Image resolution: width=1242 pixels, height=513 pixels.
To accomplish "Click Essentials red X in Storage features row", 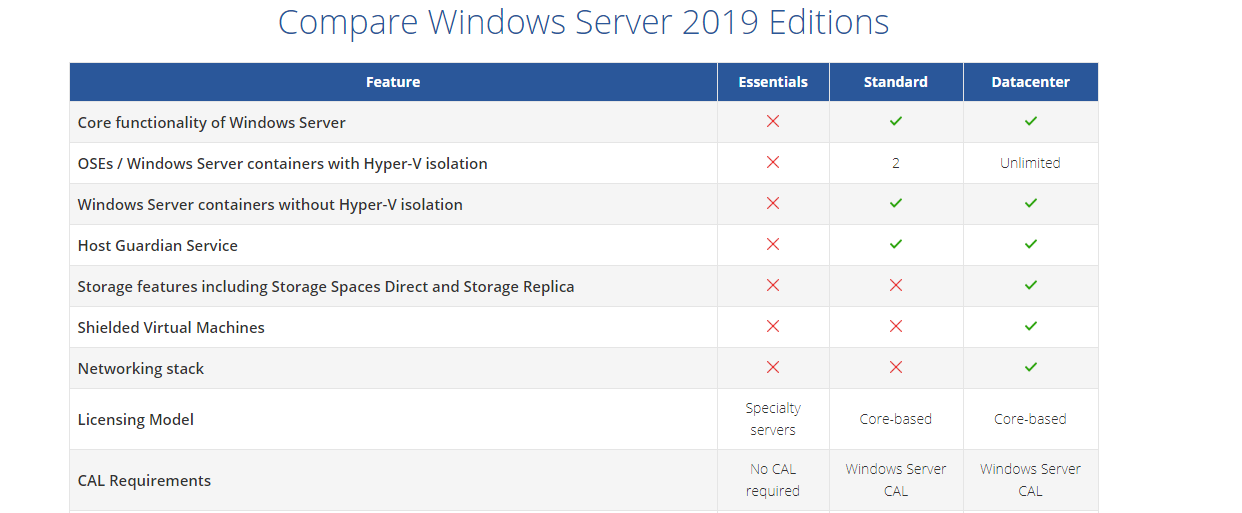I will pyautogui.click(x=773, y=285).
